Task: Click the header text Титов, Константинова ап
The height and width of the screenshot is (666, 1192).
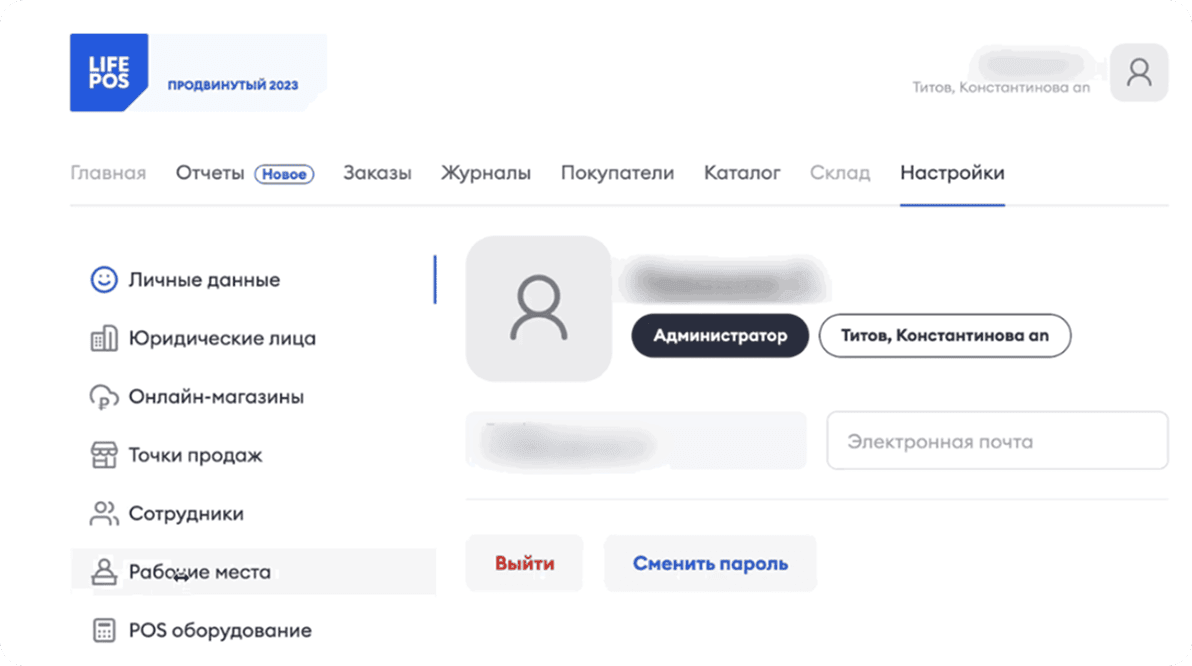Action: pyautogui.click(x=1001, y=87)
